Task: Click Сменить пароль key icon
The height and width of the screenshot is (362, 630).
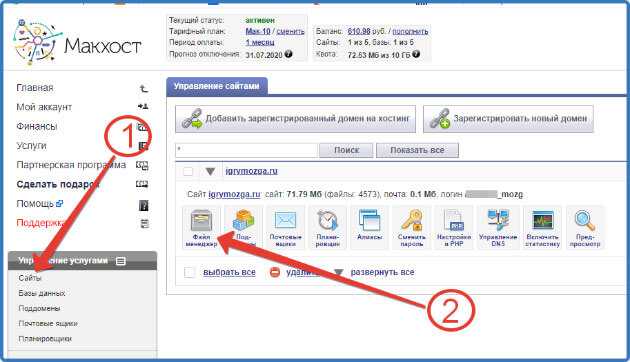Action: [411, 227]
